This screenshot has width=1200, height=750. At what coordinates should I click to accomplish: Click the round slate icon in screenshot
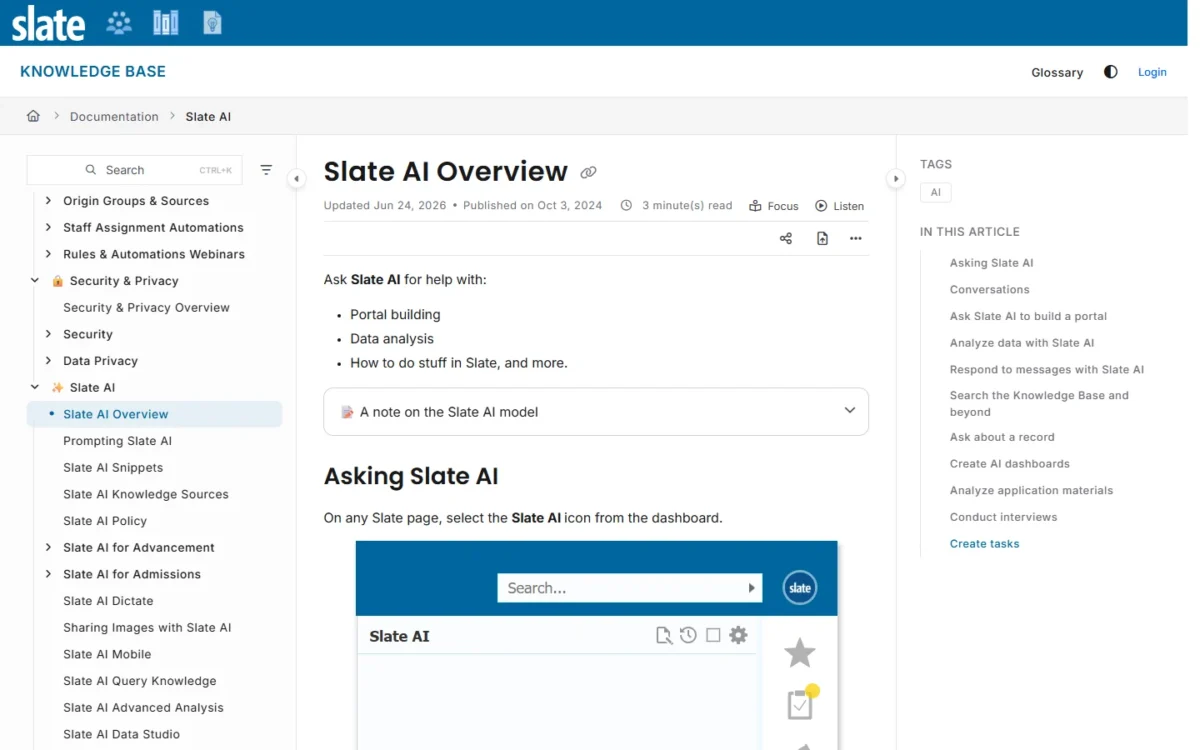[x=800, y=588]
